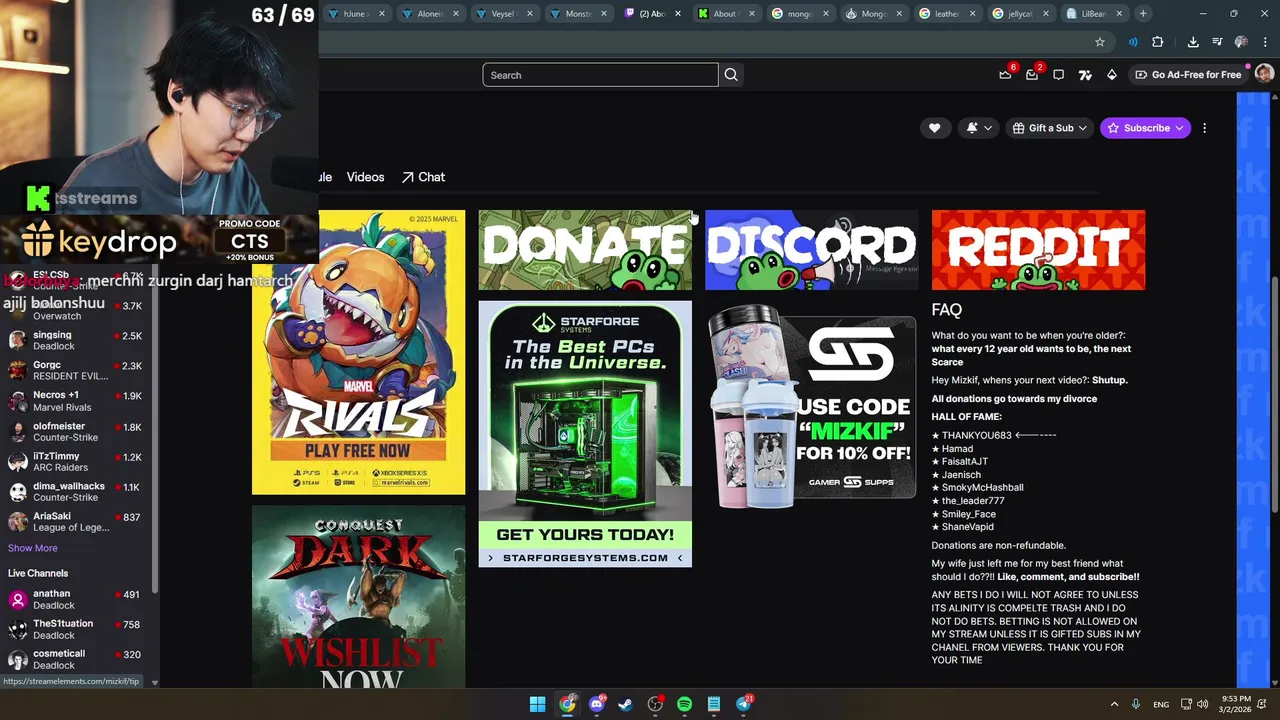Open the Whispers chat bubble icon

[x=1058, y=75]
